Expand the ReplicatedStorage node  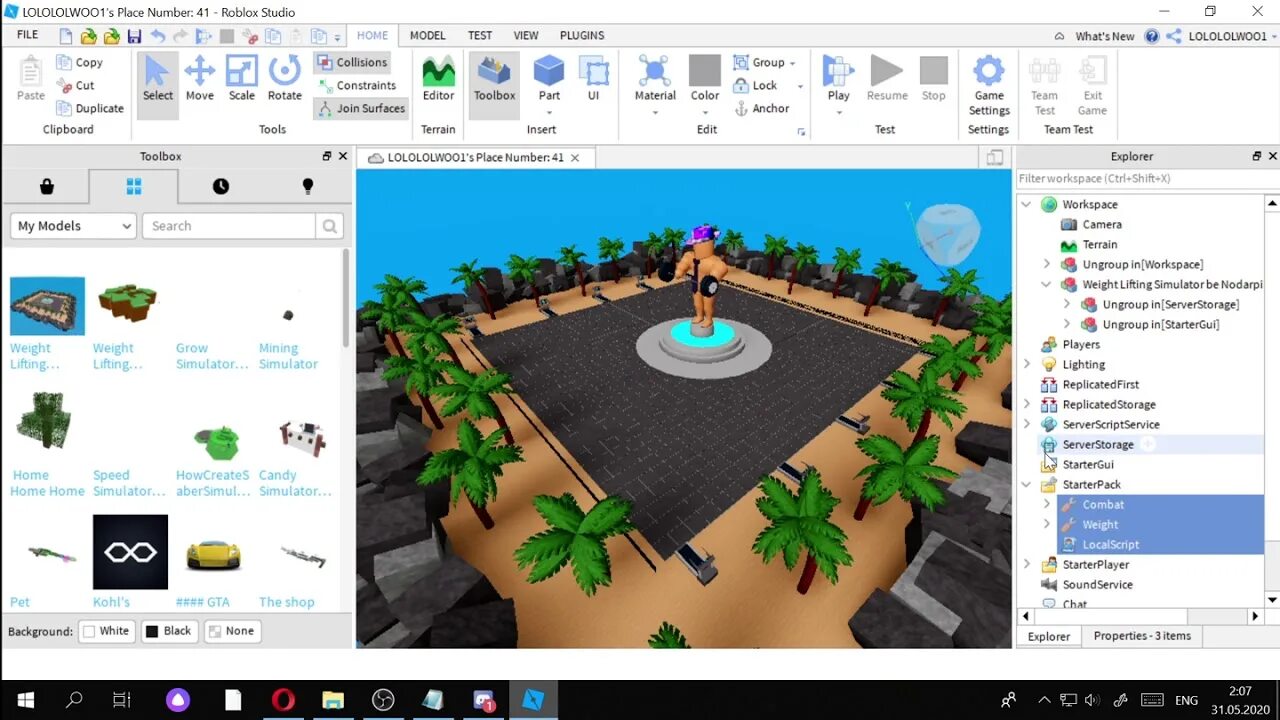1026,404
